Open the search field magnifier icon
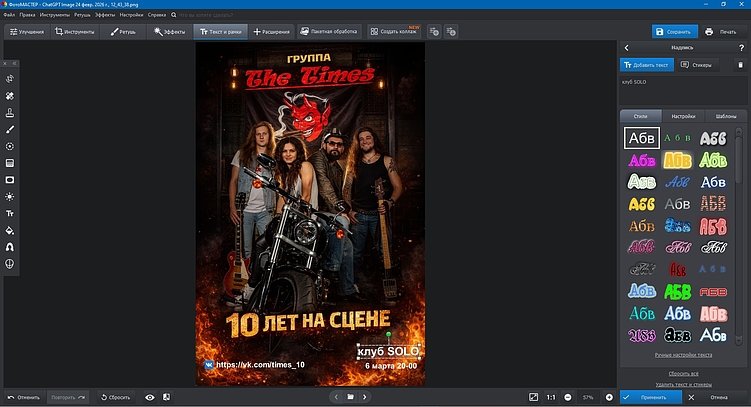This screenshot has width=751, height=407. tap(173, 15)
